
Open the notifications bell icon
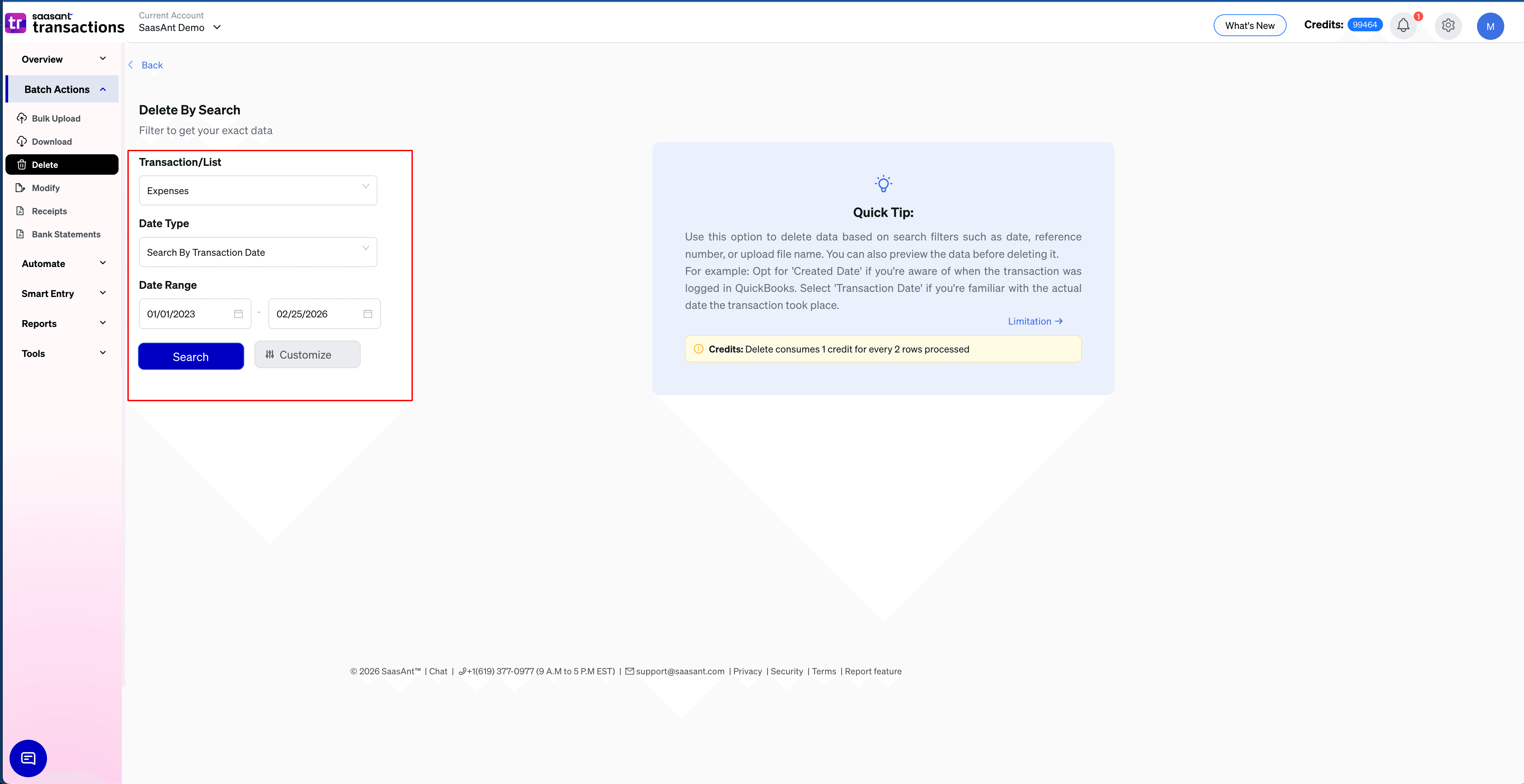1403,26
